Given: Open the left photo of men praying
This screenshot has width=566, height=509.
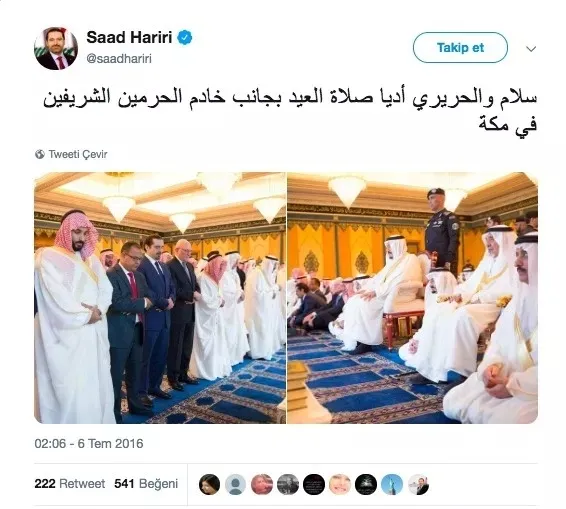Looking at the screenshot, I should (x=160, y=298).
